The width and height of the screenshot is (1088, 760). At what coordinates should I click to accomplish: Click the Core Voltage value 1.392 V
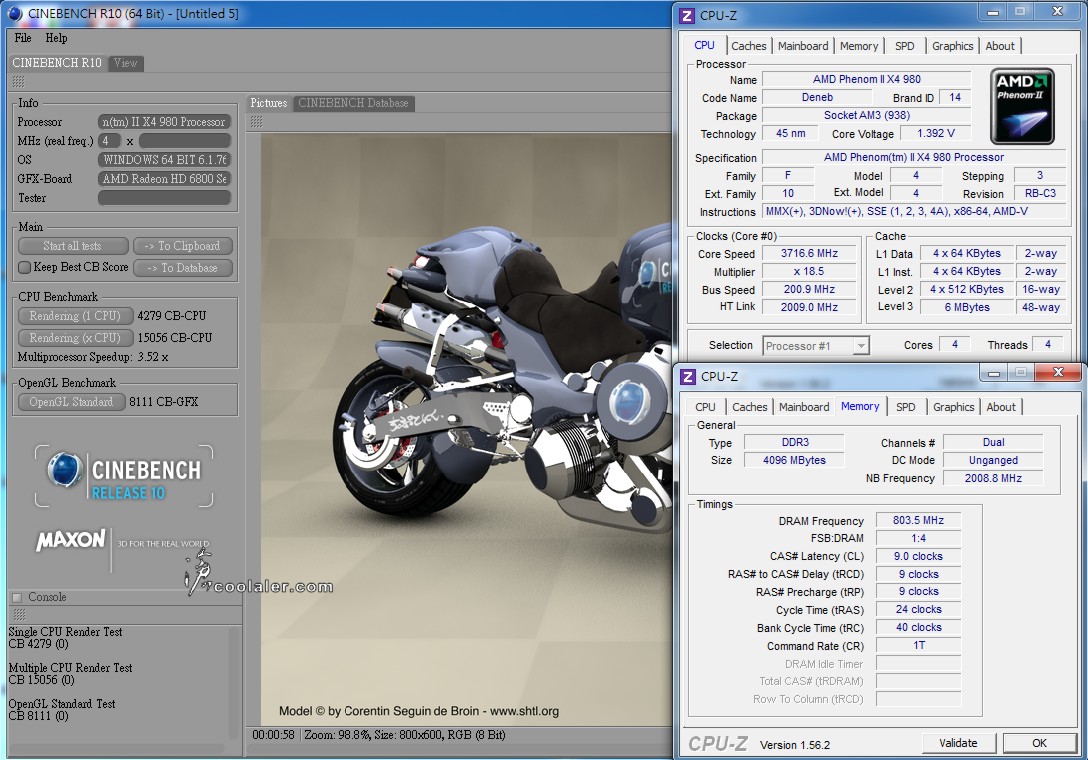(x=935, y=133)
